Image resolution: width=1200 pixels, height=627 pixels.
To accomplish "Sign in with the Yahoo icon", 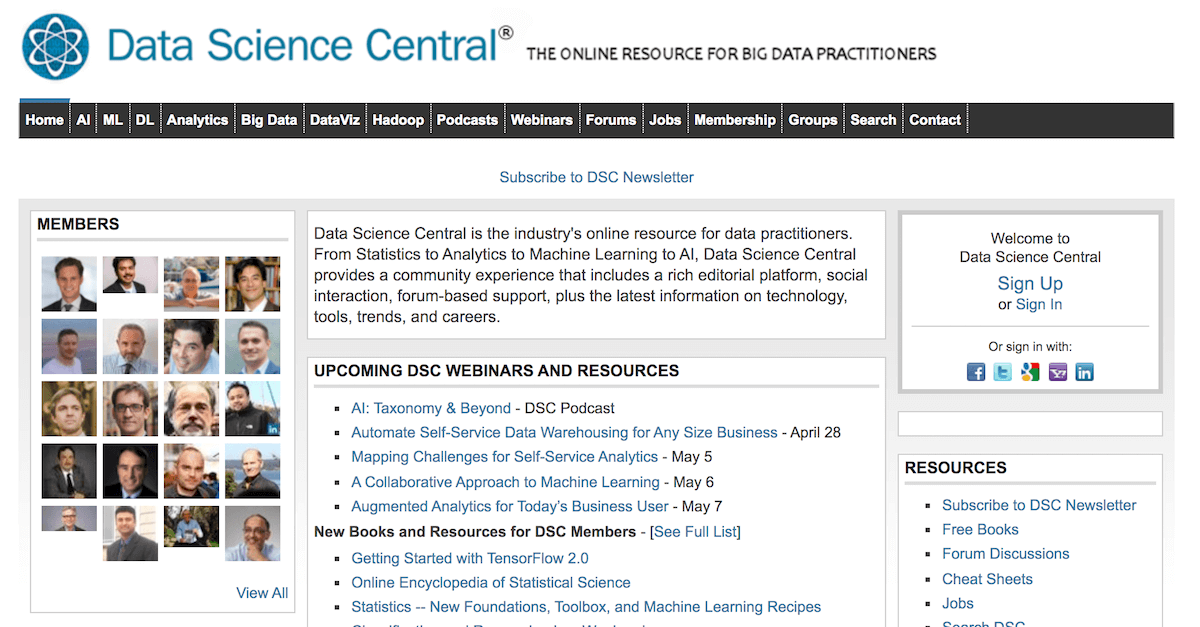I will [x=1057, y=371].
